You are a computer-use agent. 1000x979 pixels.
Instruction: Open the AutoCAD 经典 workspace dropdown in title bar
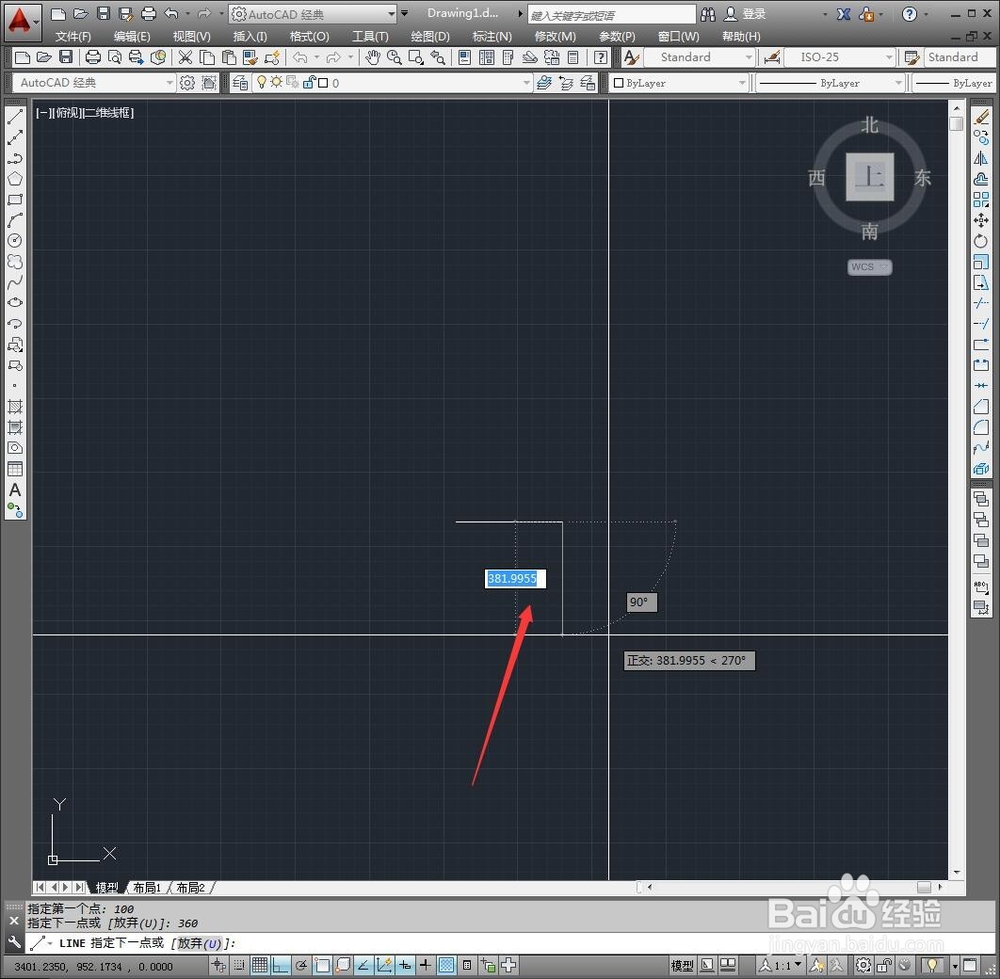(312, 14)
